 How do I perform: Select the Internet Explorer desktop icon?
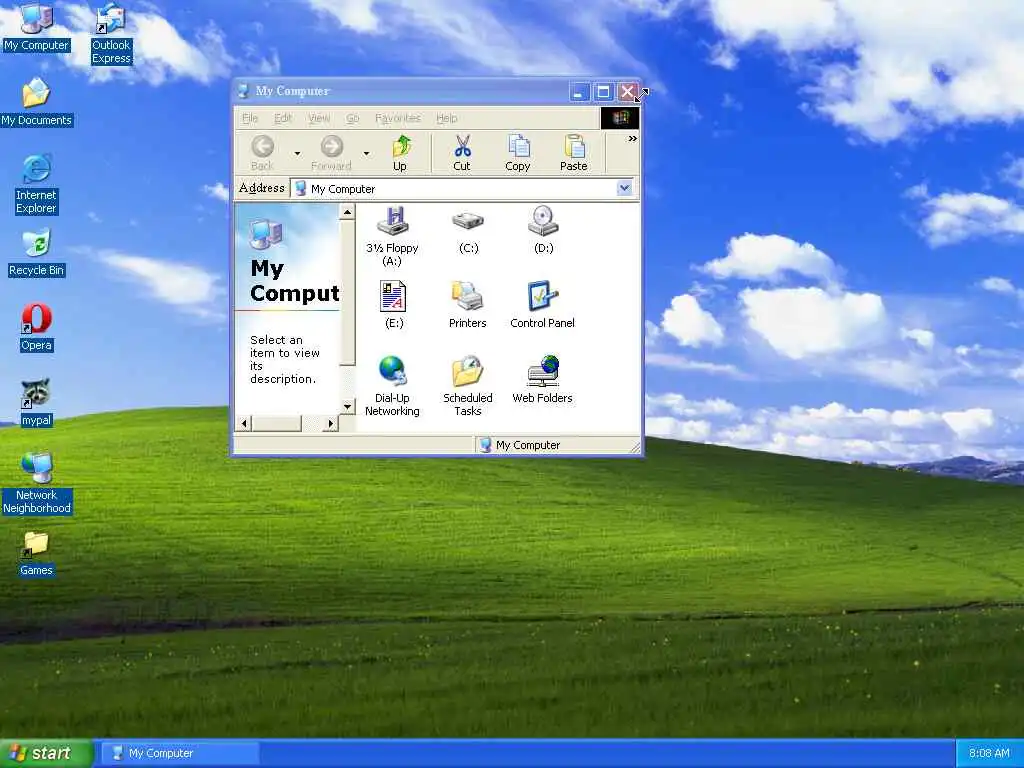(x=36, y=184)
